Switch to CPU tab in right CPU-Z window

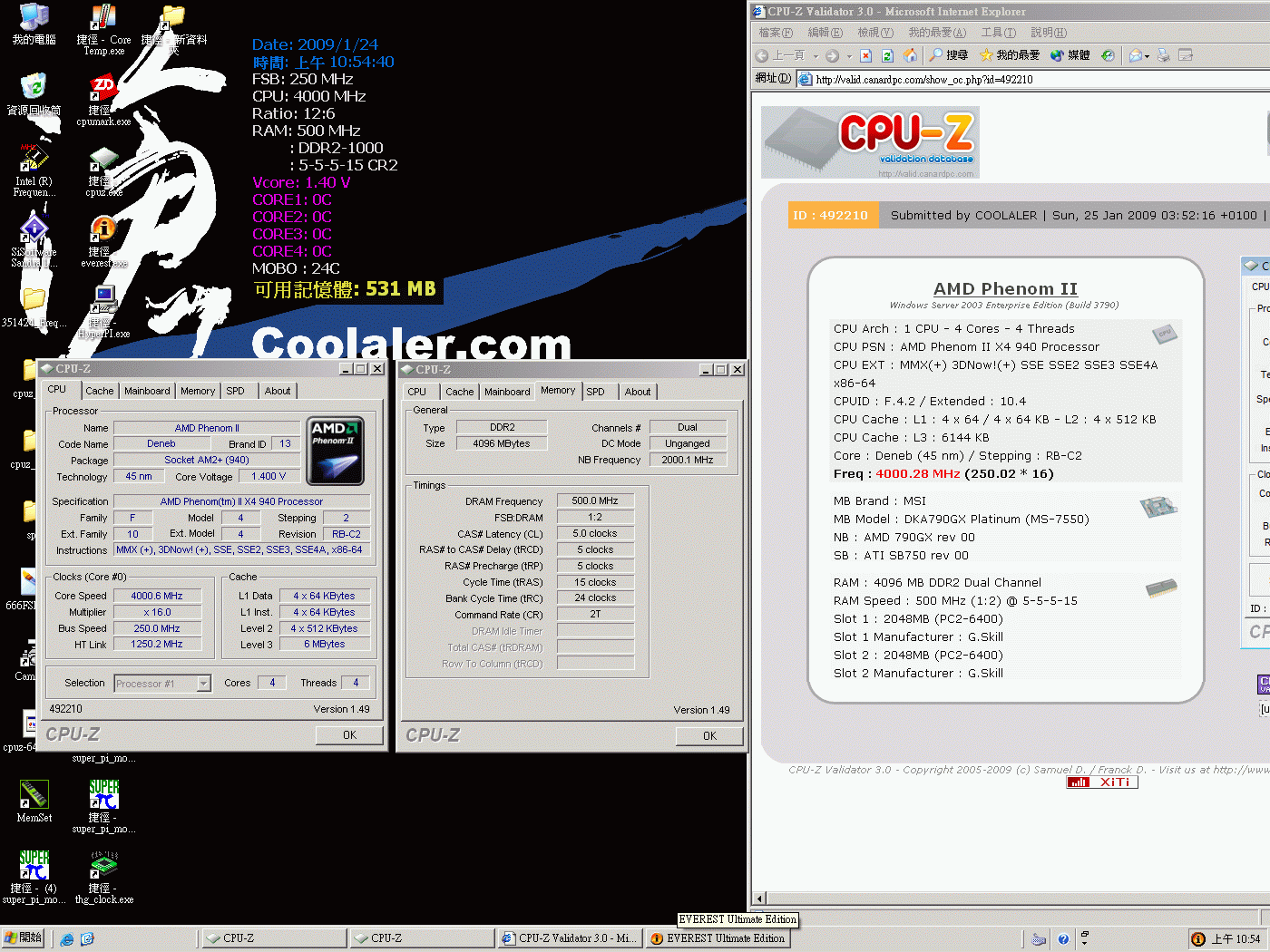(x=417, y=392)
